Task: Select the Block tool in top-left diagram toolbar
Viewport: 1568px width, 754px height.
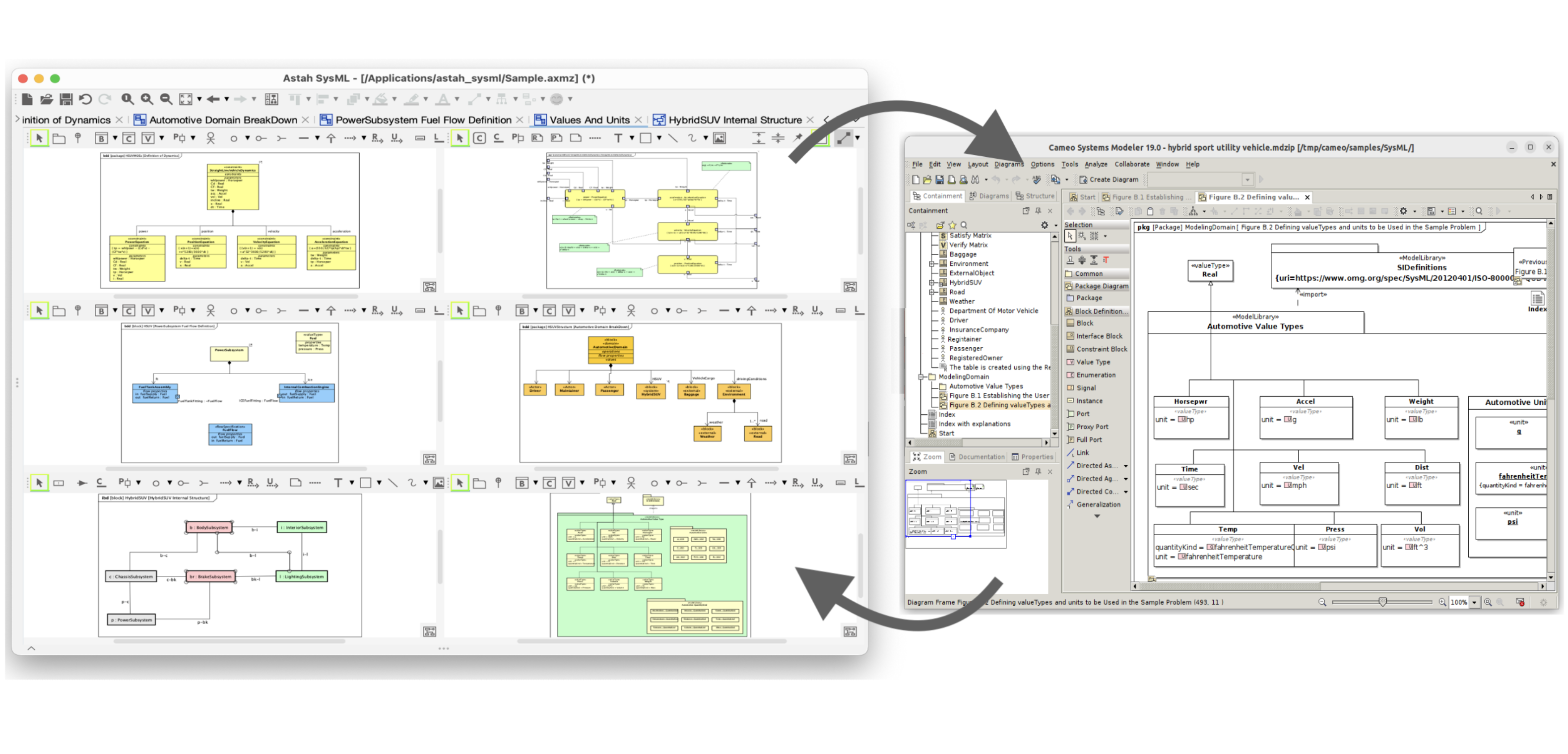Action: (x=101, y=138)
